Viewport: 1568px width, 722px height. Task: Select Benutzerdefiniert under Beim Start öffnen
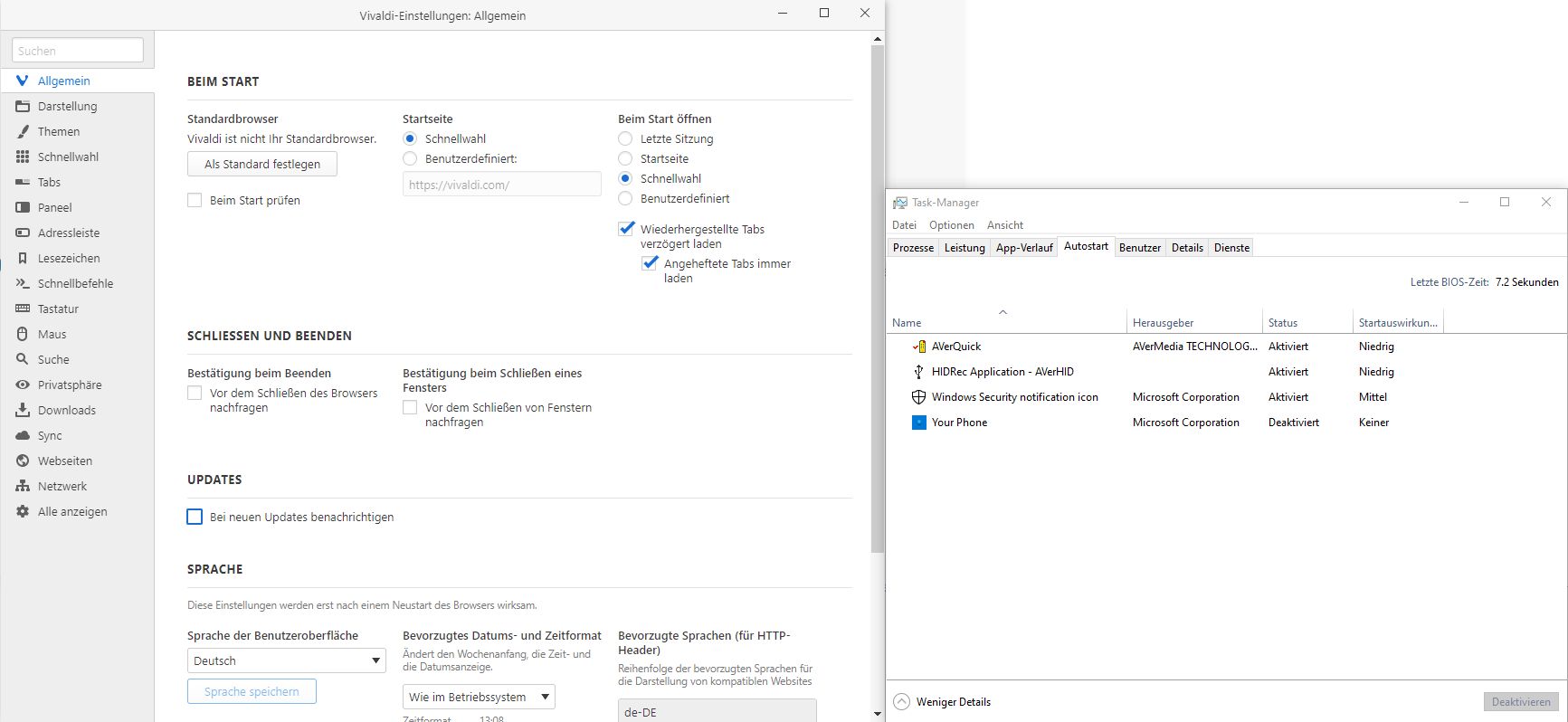tap(625, 198)
